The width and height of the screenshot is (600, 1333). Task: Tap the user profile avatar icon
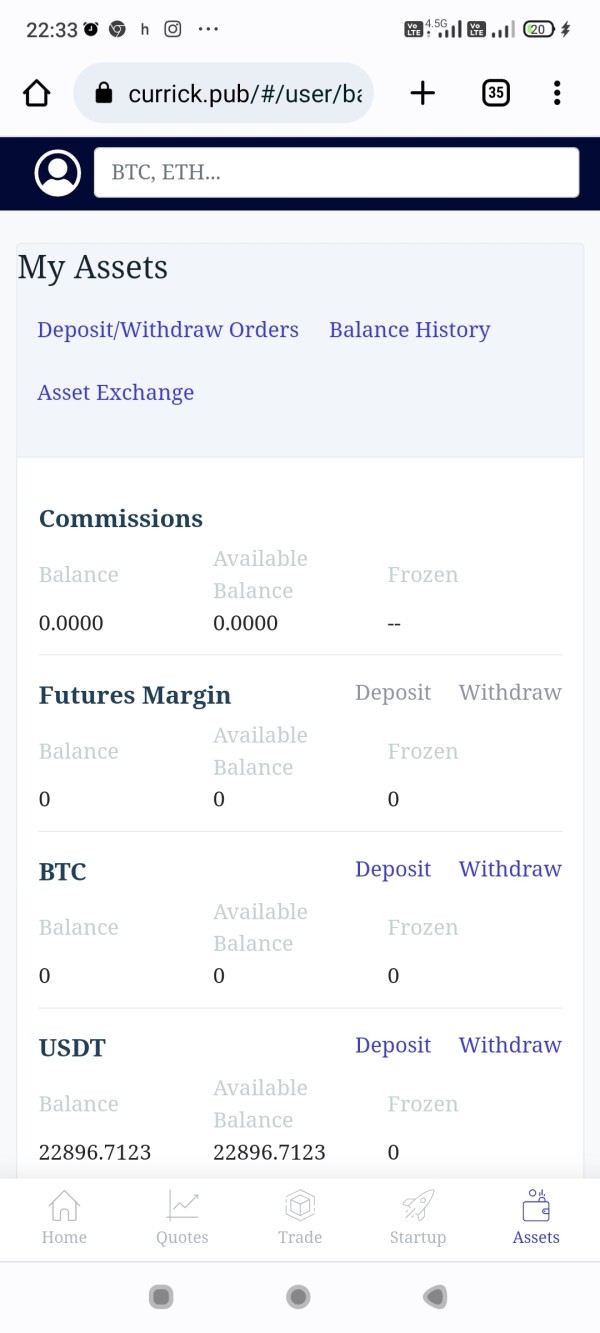58,173
